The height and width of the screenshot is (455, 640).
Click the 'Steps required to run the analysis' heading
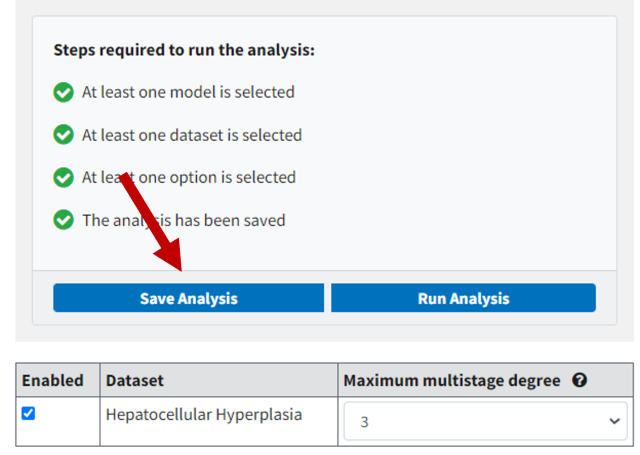(184, 49)
